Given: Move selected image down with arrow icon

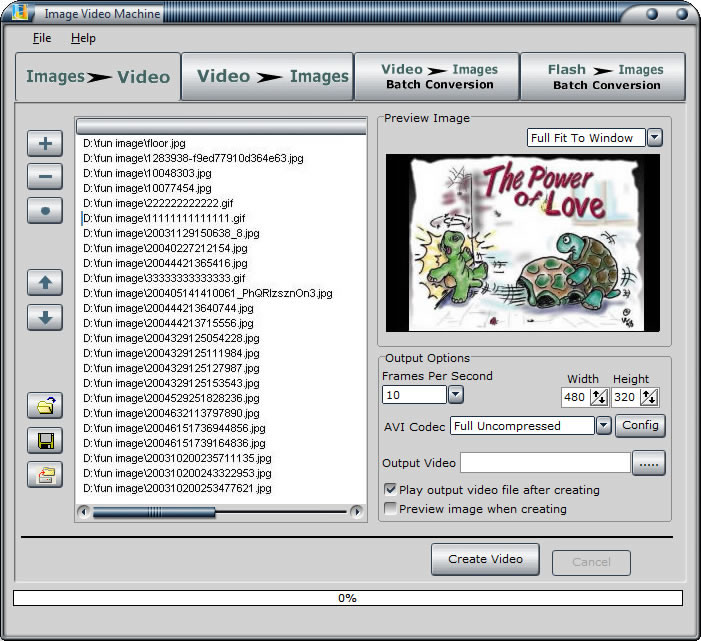Looking at the screenshot, I should click(x=45, y=317).
